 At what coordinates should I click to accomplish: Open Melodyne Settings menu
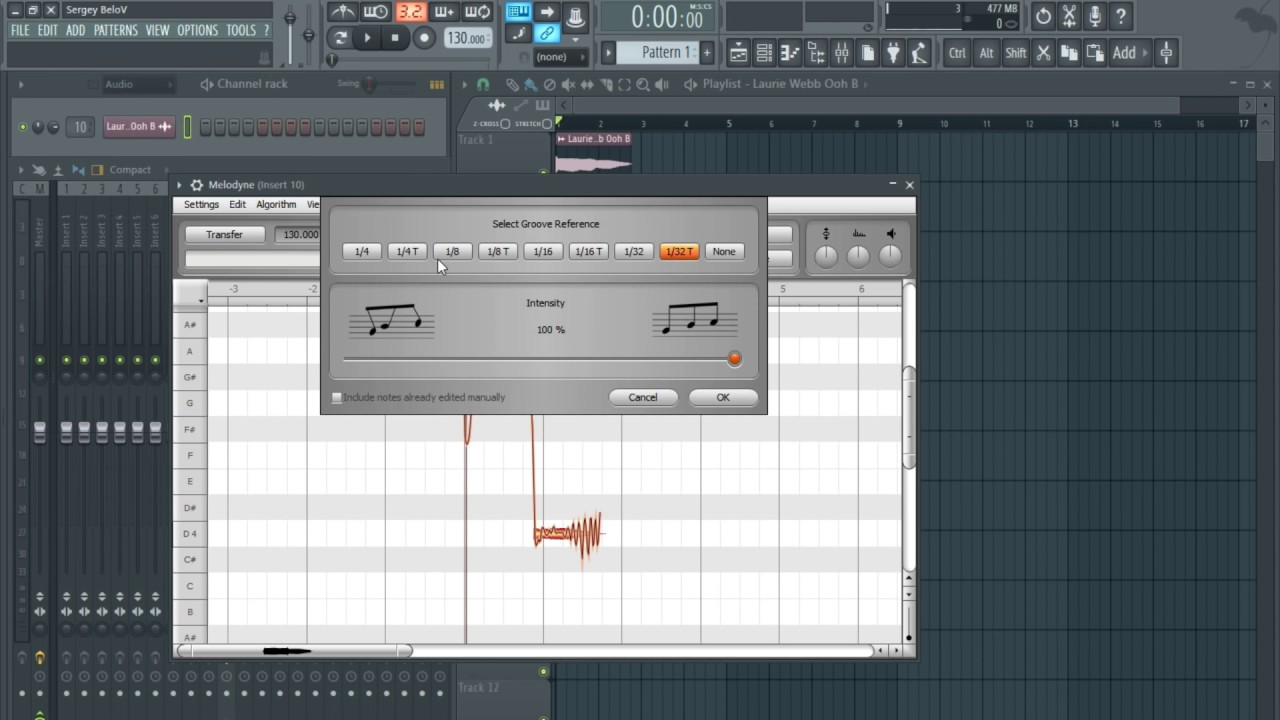[x=201, y=204]
